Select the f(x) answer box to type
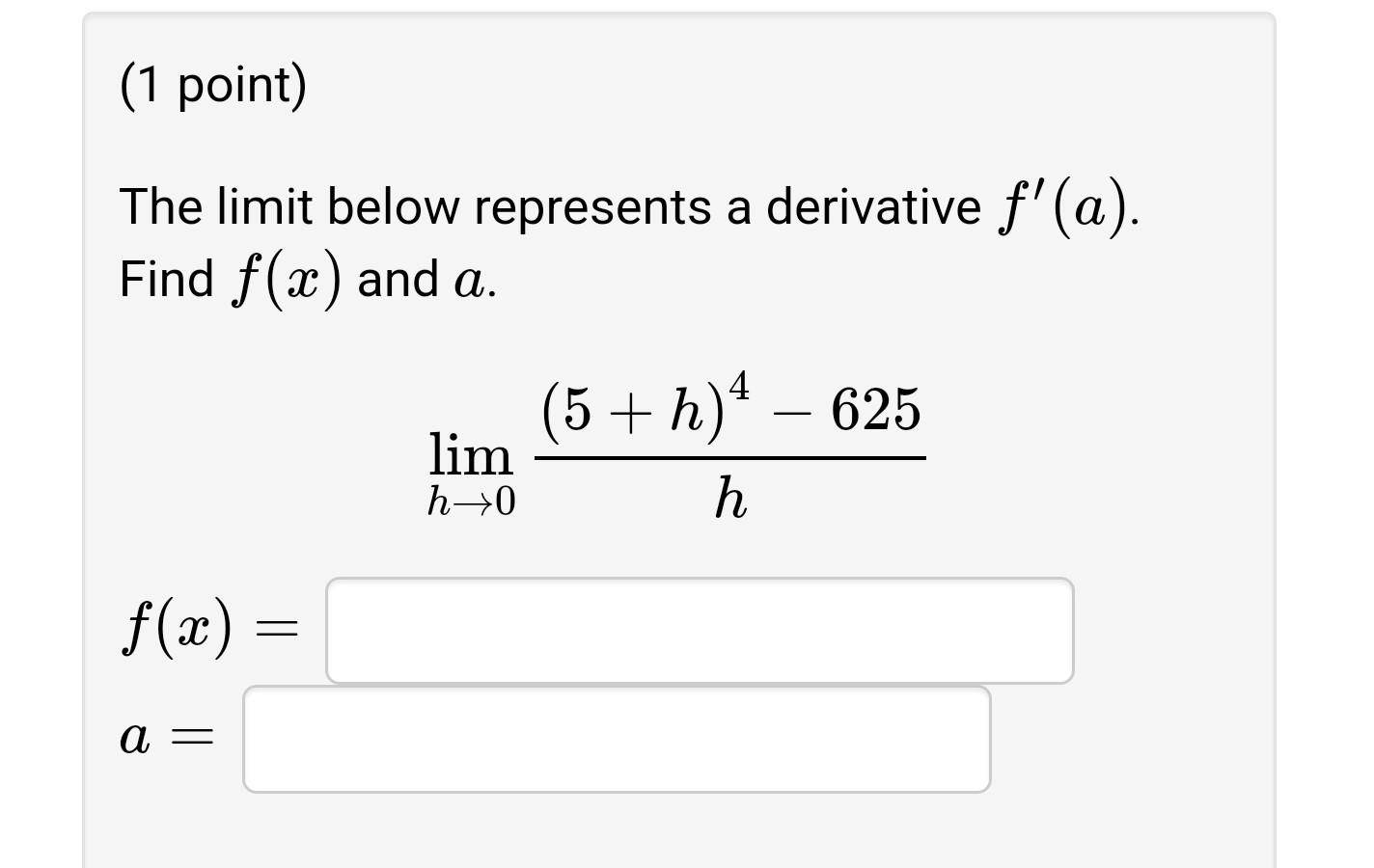Image resolution: width=1374 pixels, height=868 pixels. pos(700,630)
